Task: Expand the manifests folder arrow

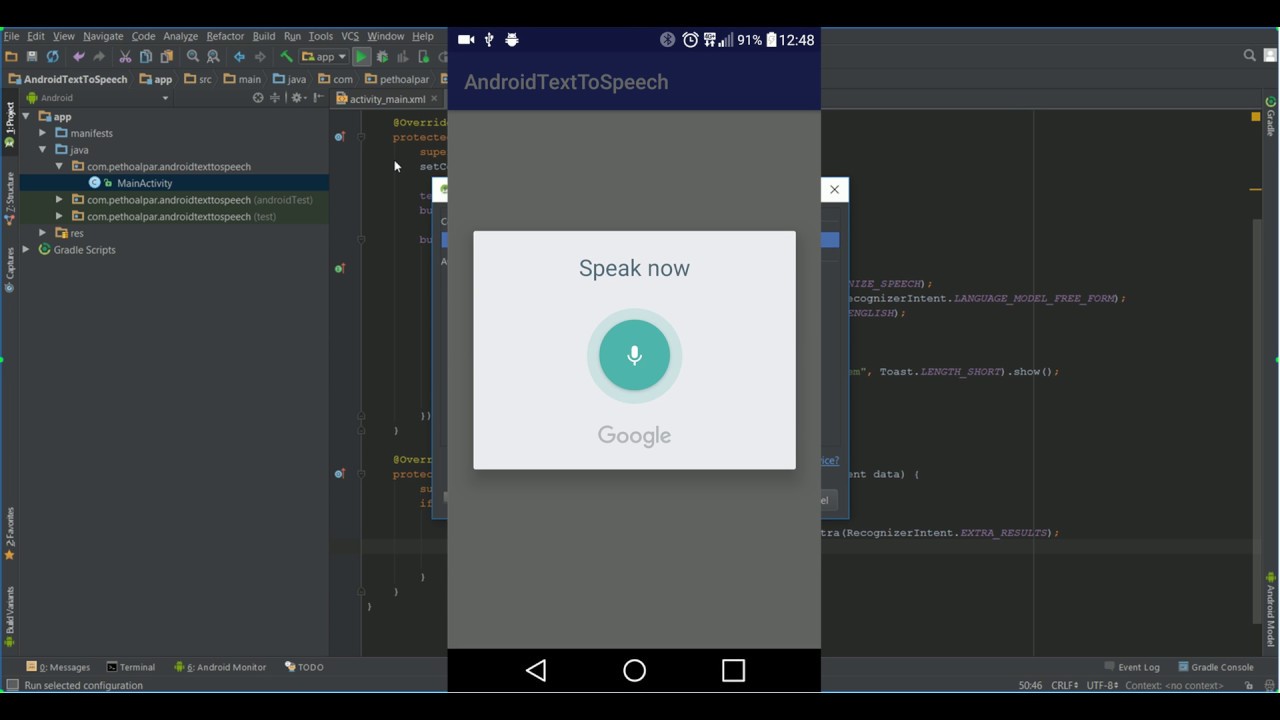Action: click(x=43, y=133)
